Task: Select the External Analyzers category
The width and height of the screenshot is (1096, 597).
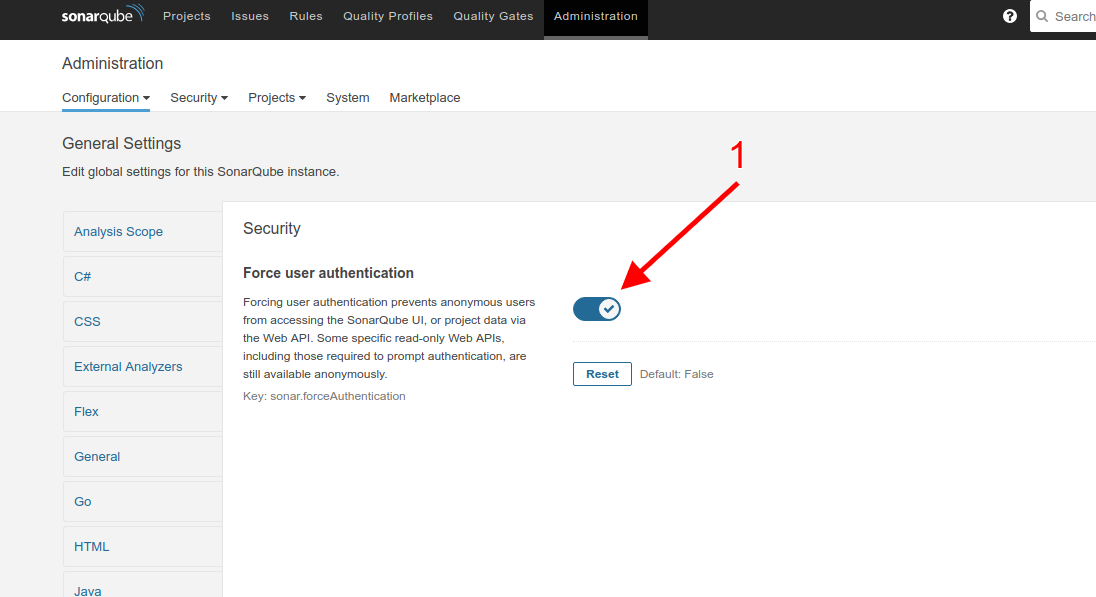Action: click(x=143, y=366)
